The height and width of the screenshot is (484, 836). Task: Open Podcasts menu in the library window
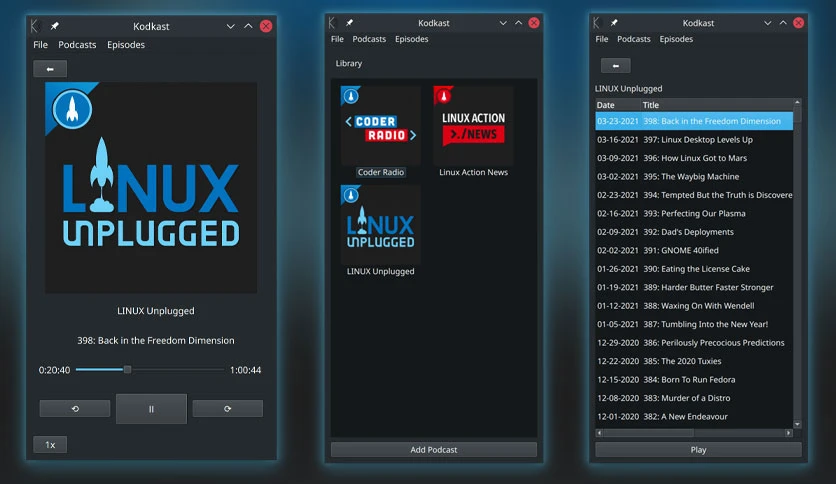point(369,39)
